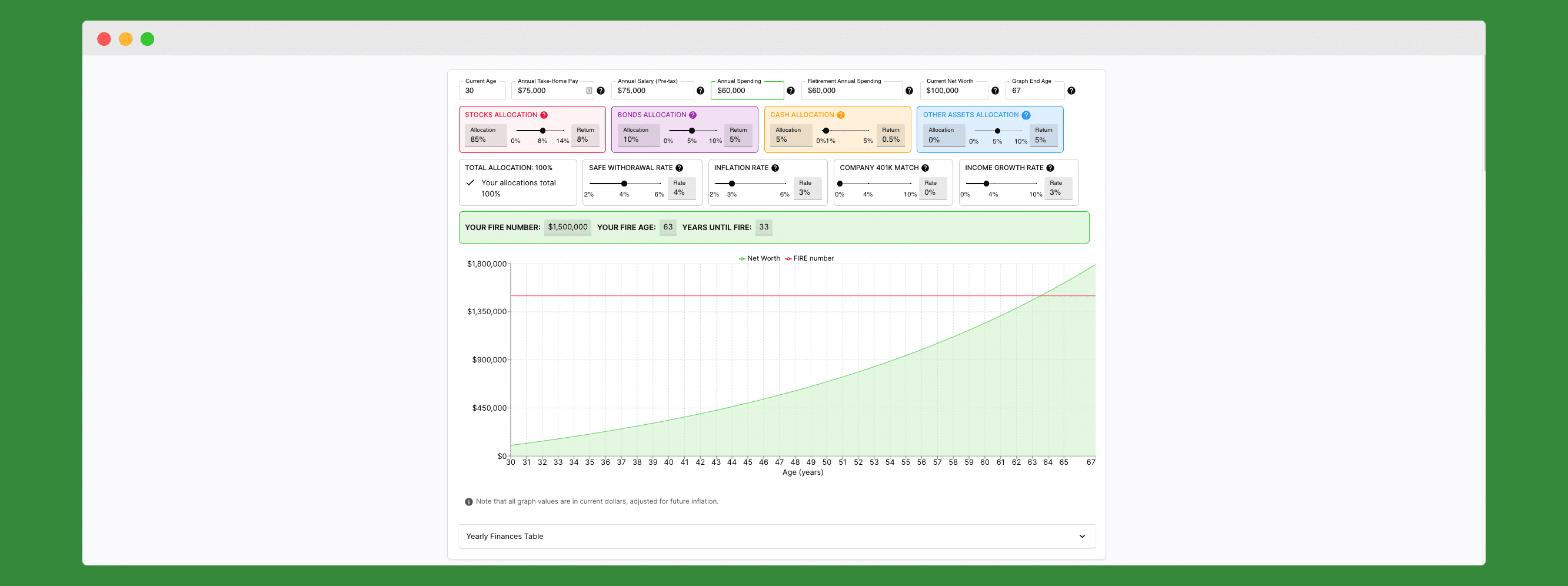Toggle FIRE number series in chart legend

(x=809, y=259)
